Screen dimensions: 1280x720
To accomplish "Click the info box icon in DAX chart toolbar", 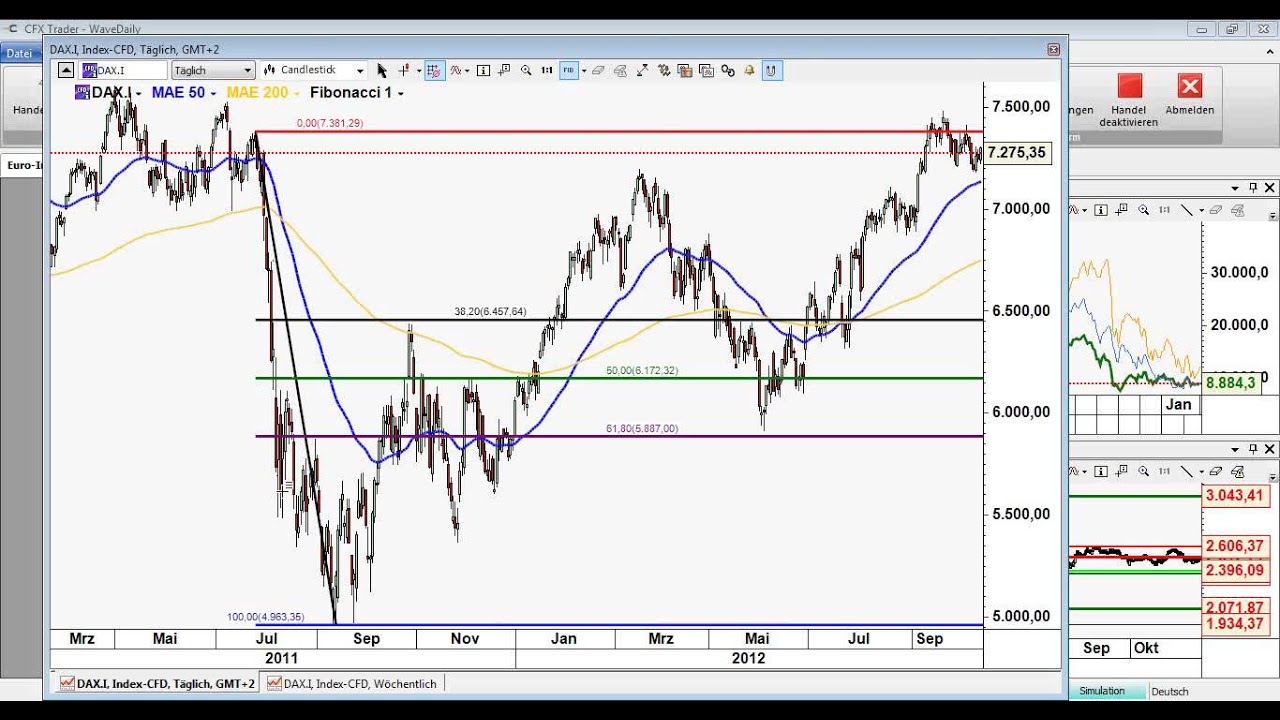I will pos(483,71).
